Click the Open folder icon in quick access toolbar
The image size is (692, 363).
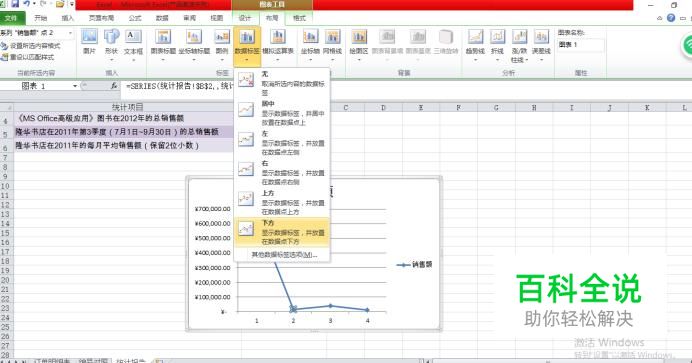(x=60, y=4)
